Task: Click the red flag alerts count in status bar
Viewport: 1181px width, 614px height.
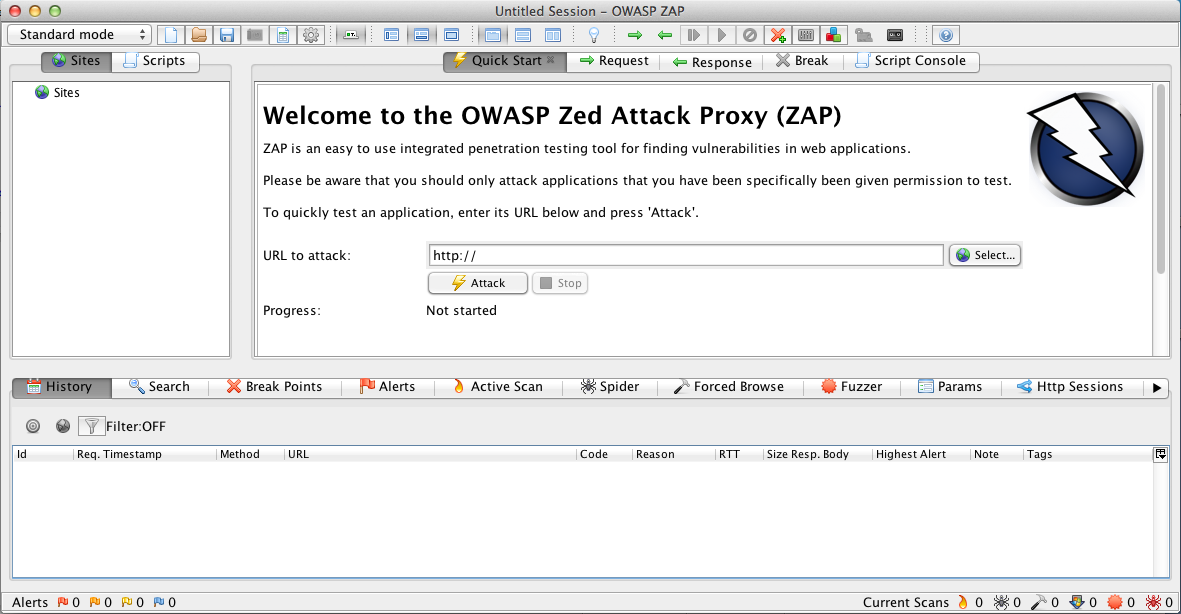Action: tap(69, 603)
